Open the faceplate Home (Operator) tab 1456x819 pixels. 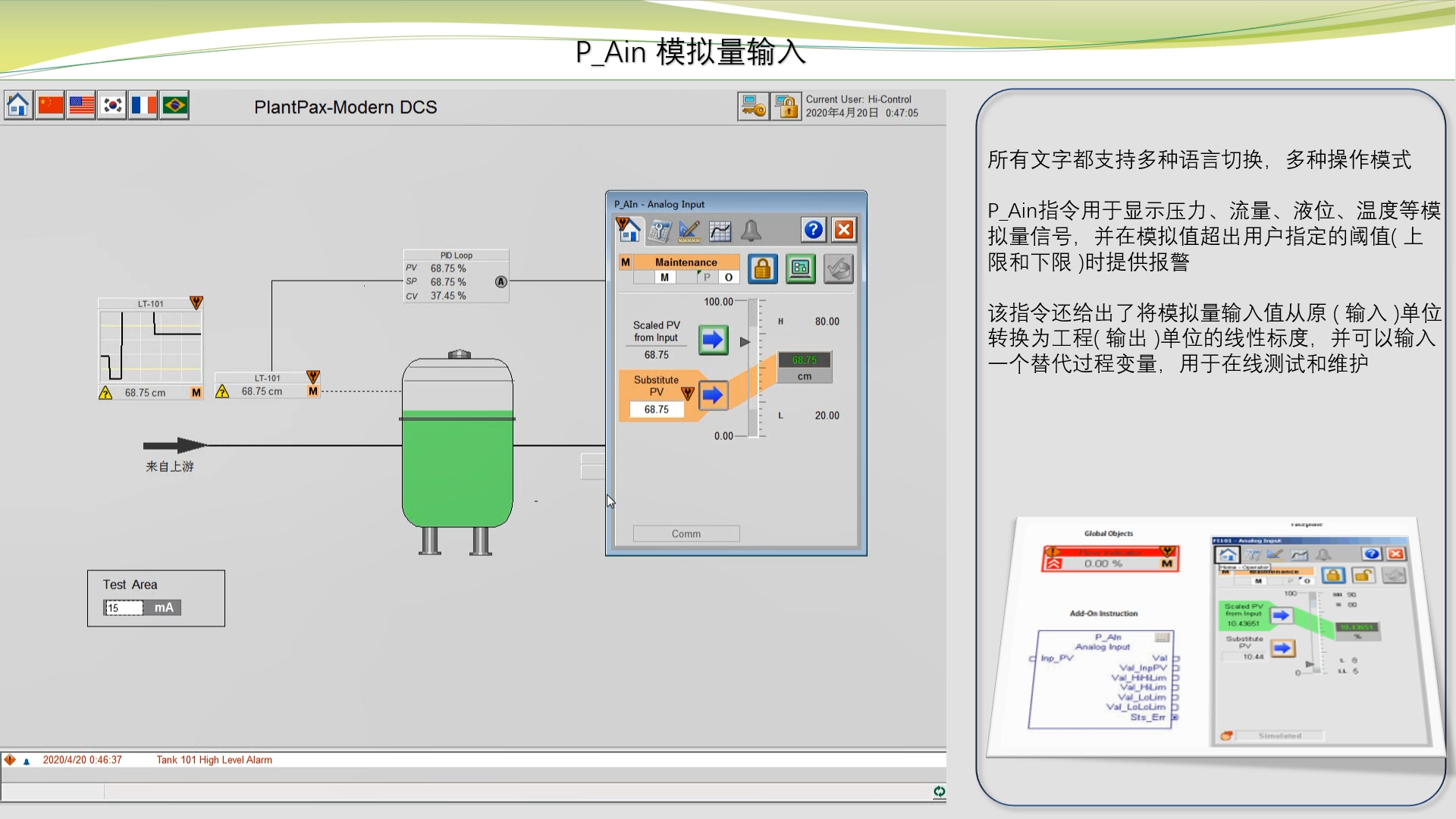click(629, 231)
